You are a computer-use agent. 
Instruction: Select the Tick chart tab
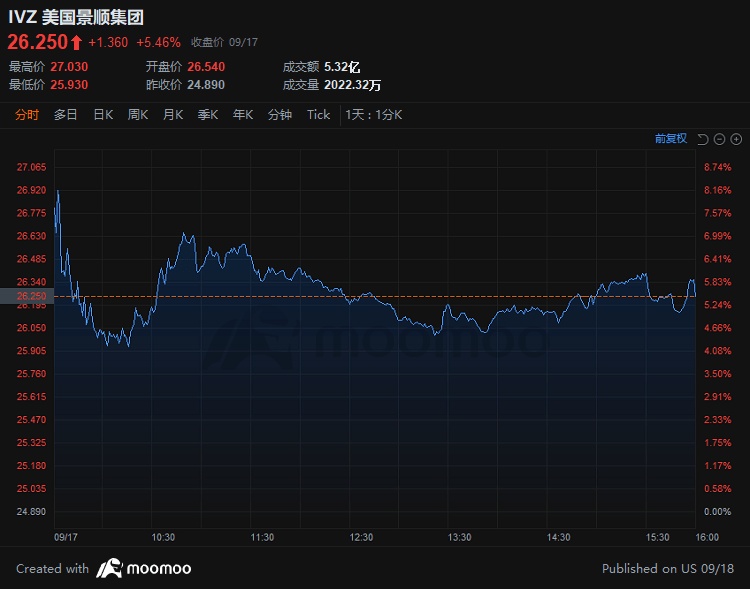[x=318, y=115]
